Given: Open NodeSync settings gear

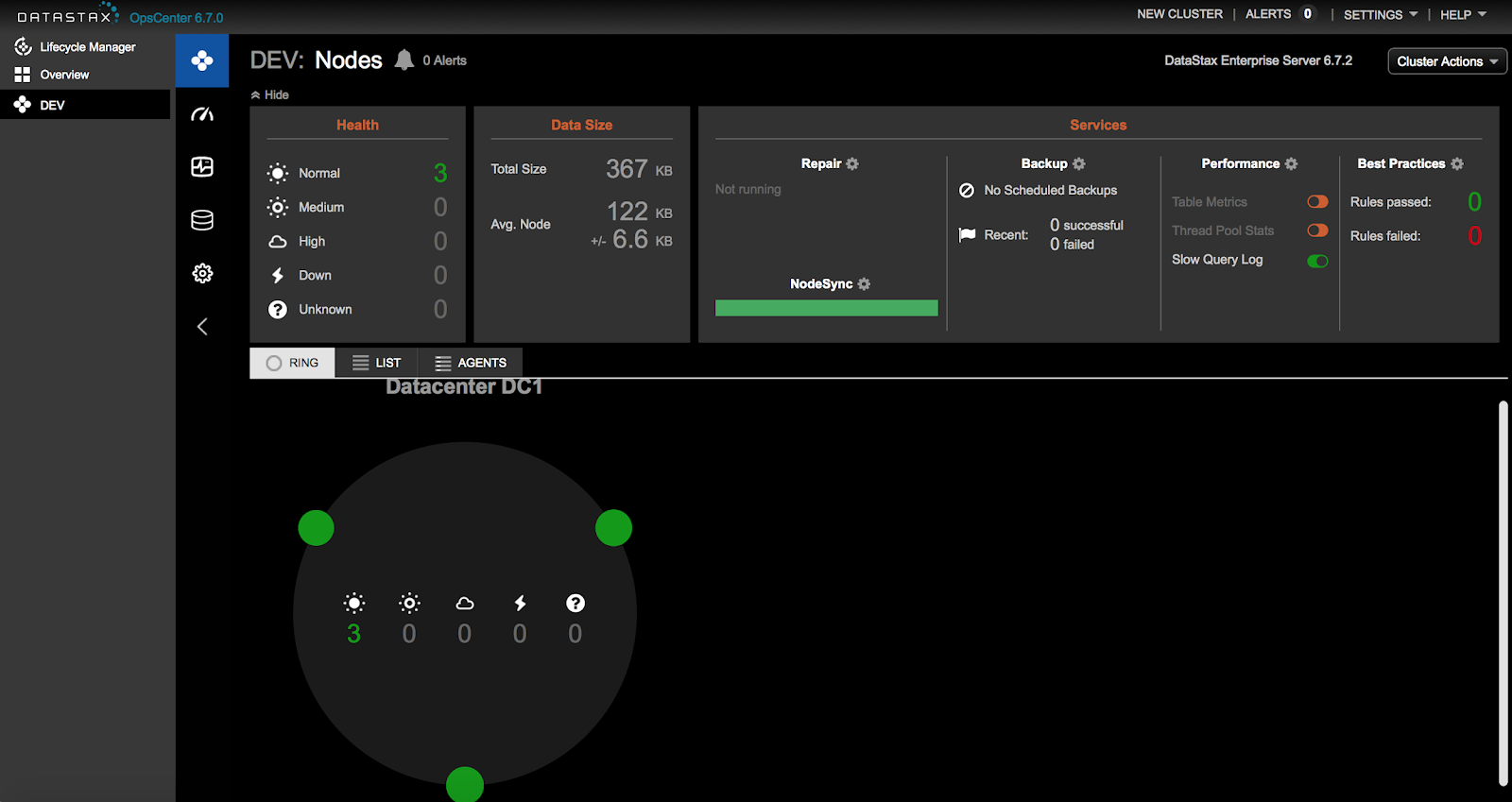Looking at the screenshot, I should [x=864, y=283].
